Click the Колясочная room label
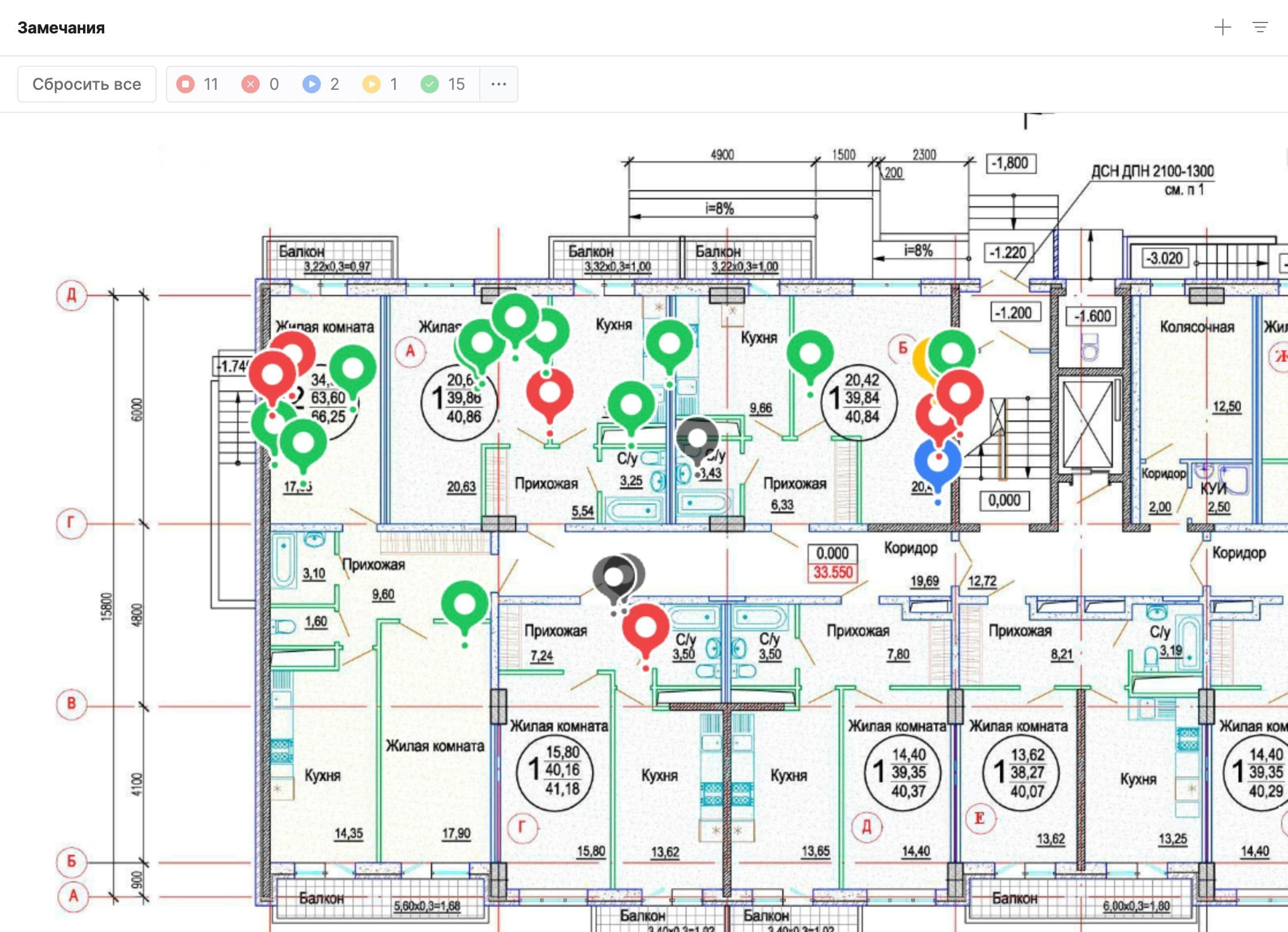The width and height of the screenshot is (1288, 932). (x=1197, y=327)
